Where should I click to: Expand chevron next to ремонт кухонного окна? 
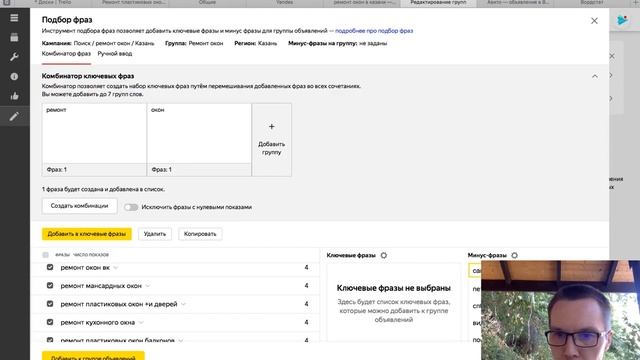[x=141, y=323]
